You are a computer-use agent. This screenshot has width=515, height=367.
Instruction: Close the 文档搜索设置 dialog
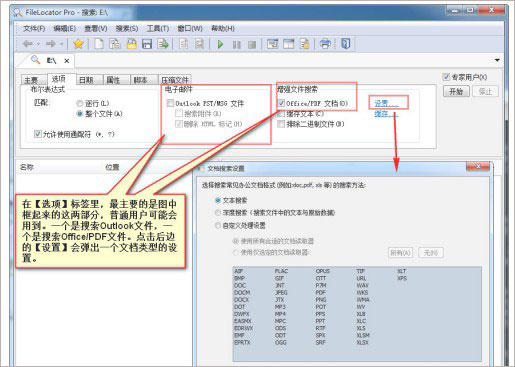coord(478,166)
